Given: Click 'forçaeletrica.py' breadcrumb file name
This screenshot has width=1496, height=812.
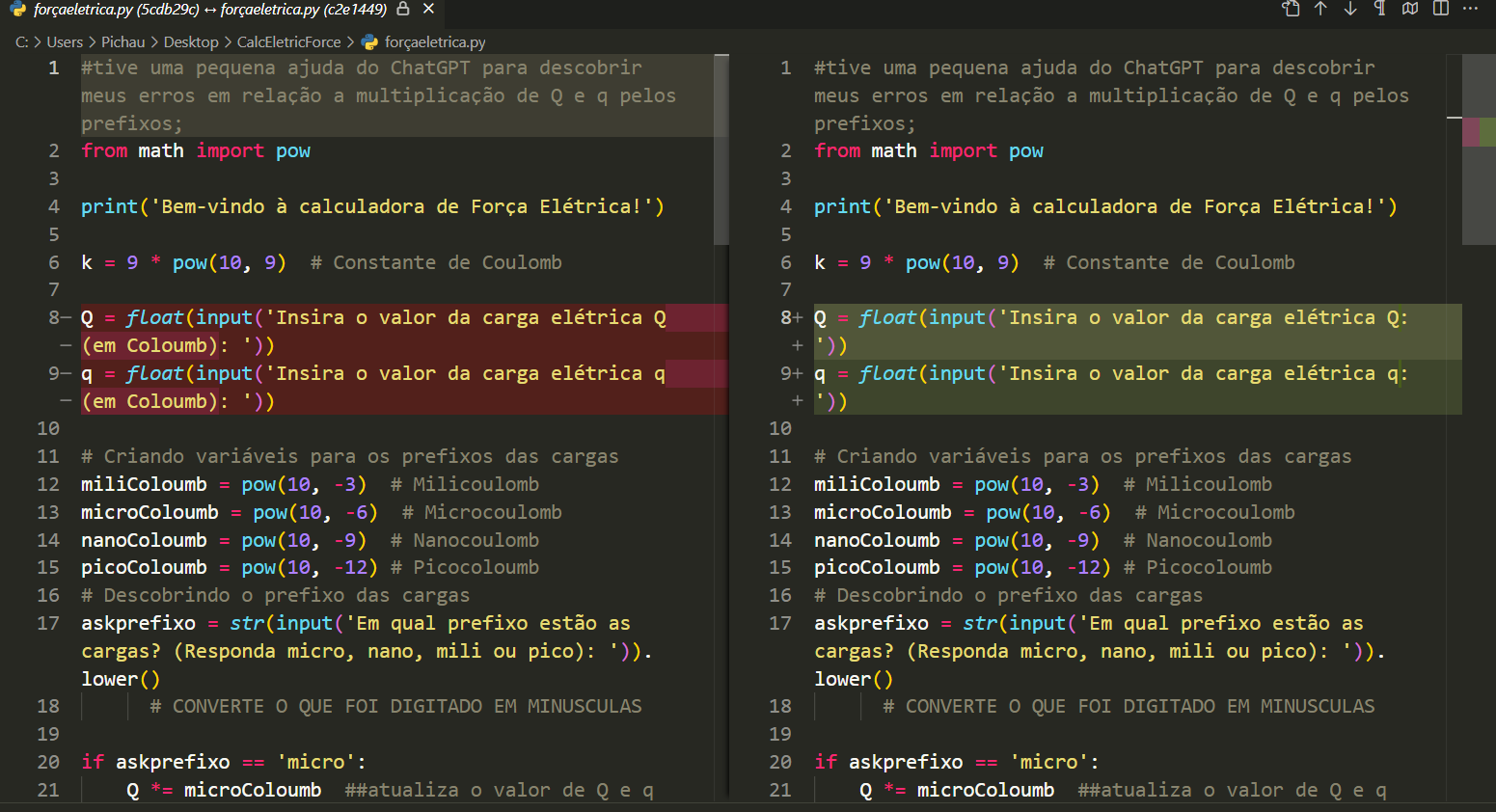Looking at the screenshot, I should tap(435, 42).
